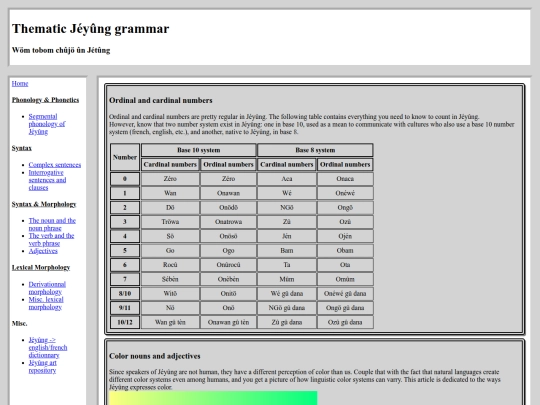Open the Home link in sidebar
Viewport: 540px width, 405px height.
[x=20, y=83]
